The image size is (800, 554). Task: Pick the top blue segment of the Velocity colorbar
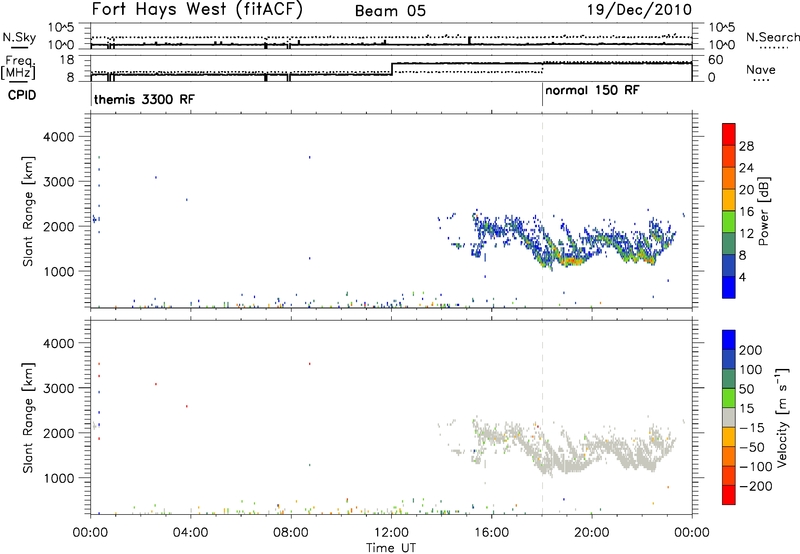(729, 342)
